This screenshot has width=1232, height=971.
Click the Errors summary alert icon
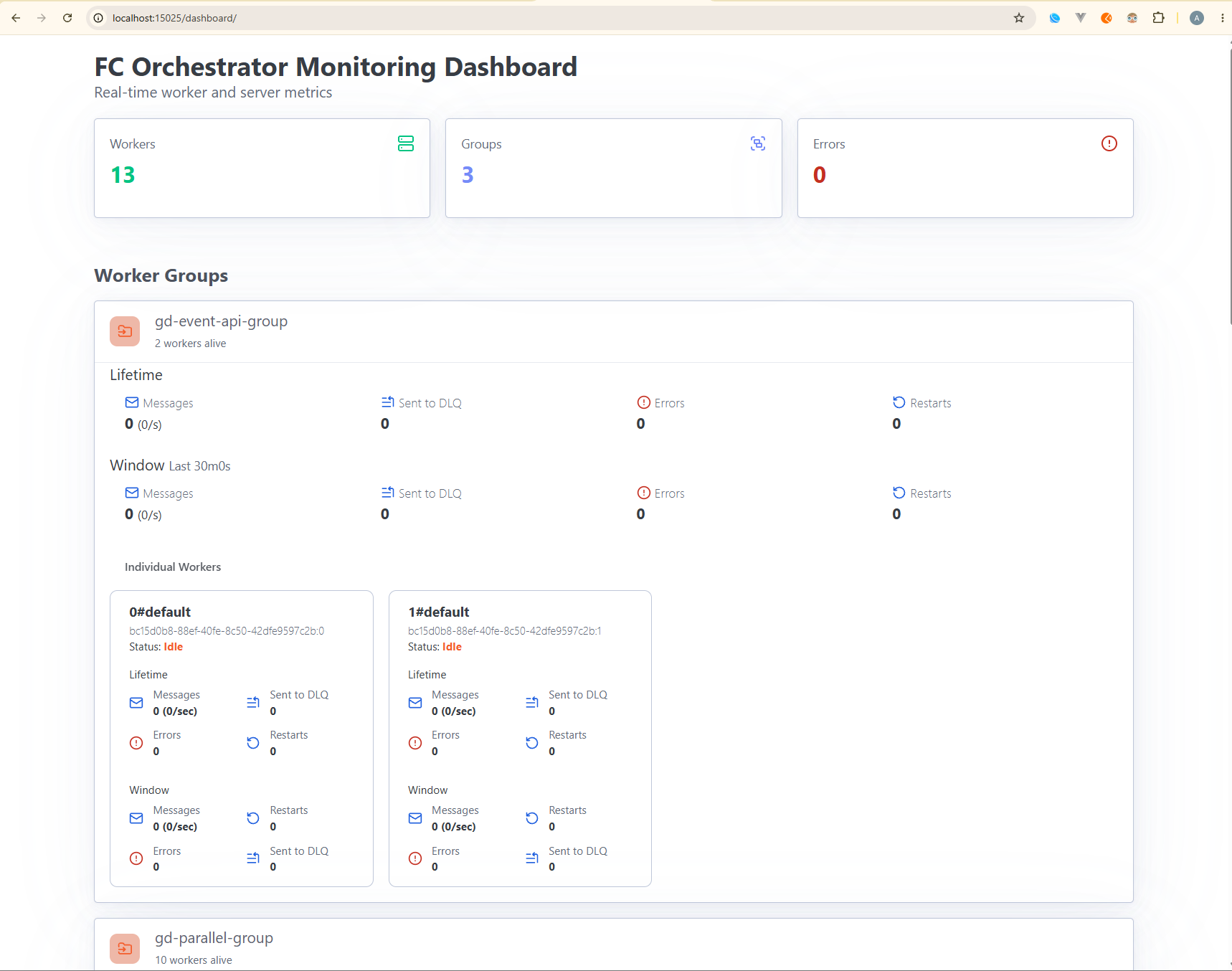pyautogui.click(x=1109, y=143)
